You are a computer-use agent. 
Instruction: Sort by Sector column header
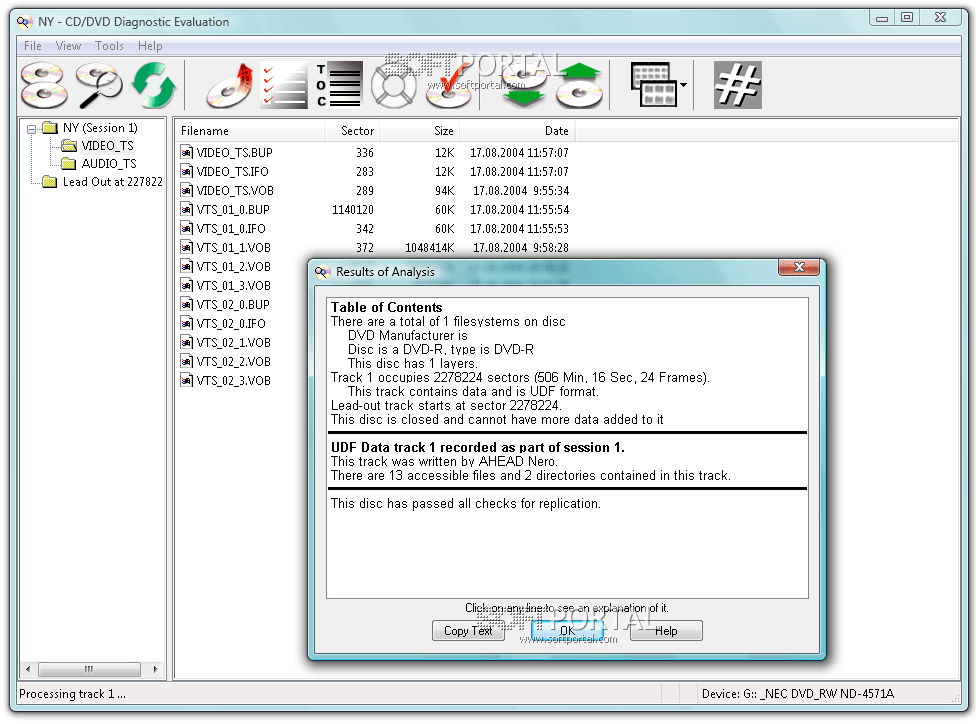tap(352, 131)
